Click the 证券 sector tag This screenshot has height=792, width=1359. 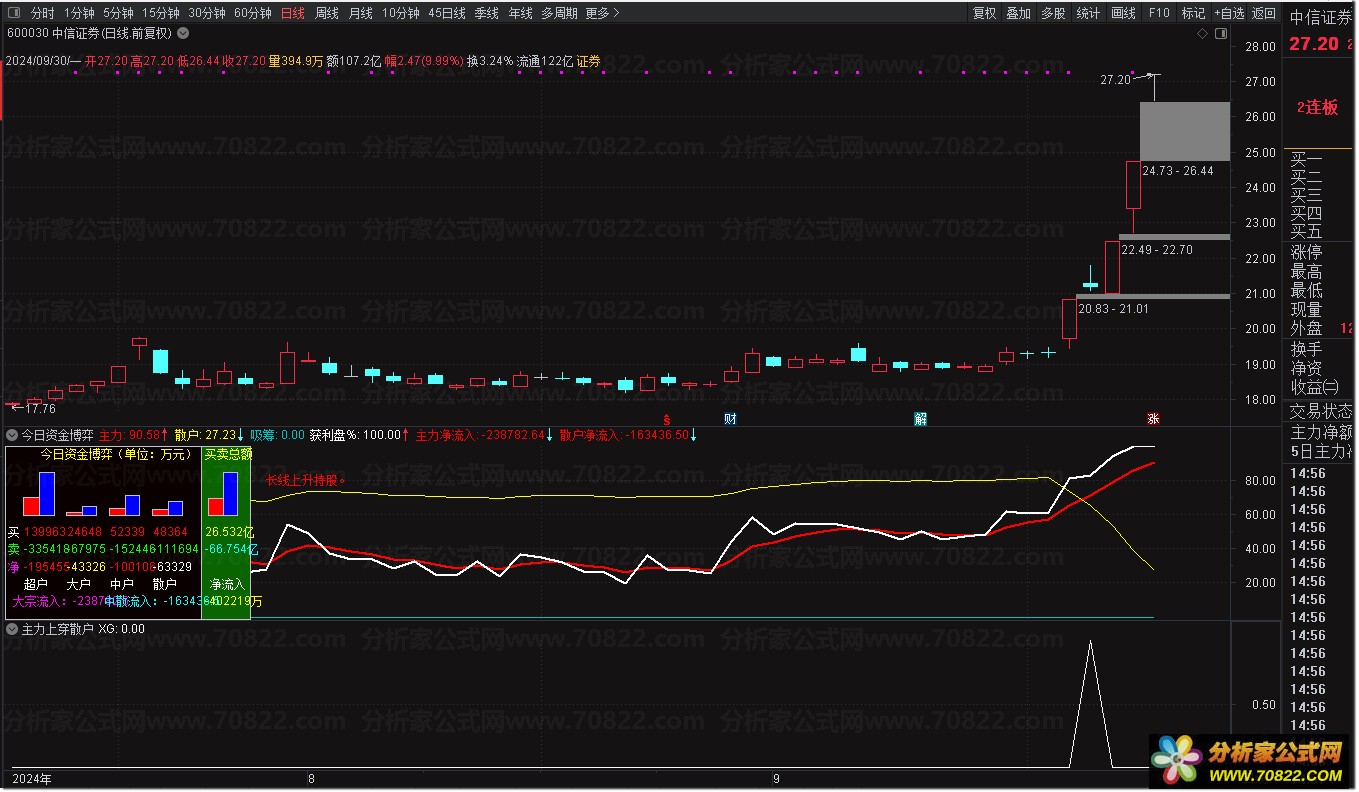pyautogui.click(x=589, y=61)
